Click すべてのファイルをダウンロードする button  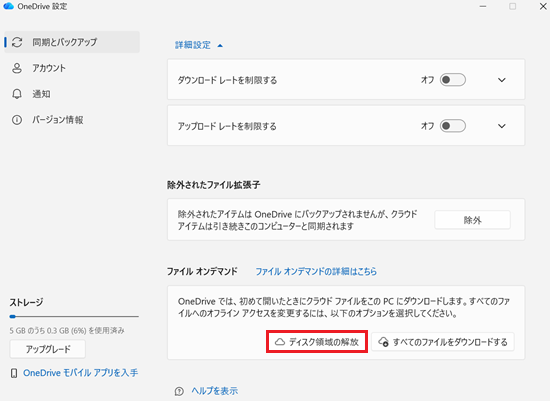[x=443, y=342]
